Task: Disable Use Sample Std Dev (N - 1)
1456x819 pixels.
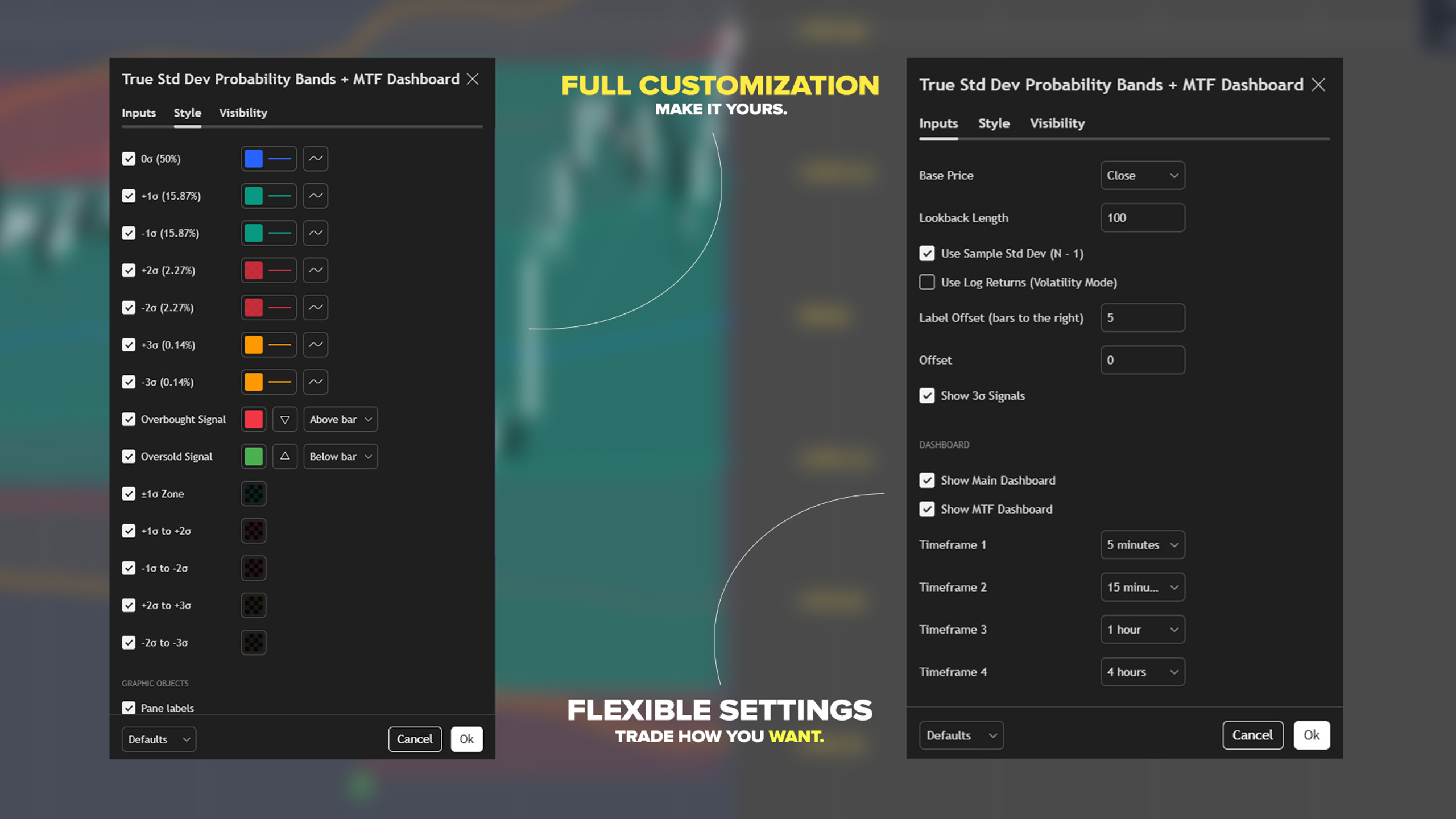Action: pos(927,254)
